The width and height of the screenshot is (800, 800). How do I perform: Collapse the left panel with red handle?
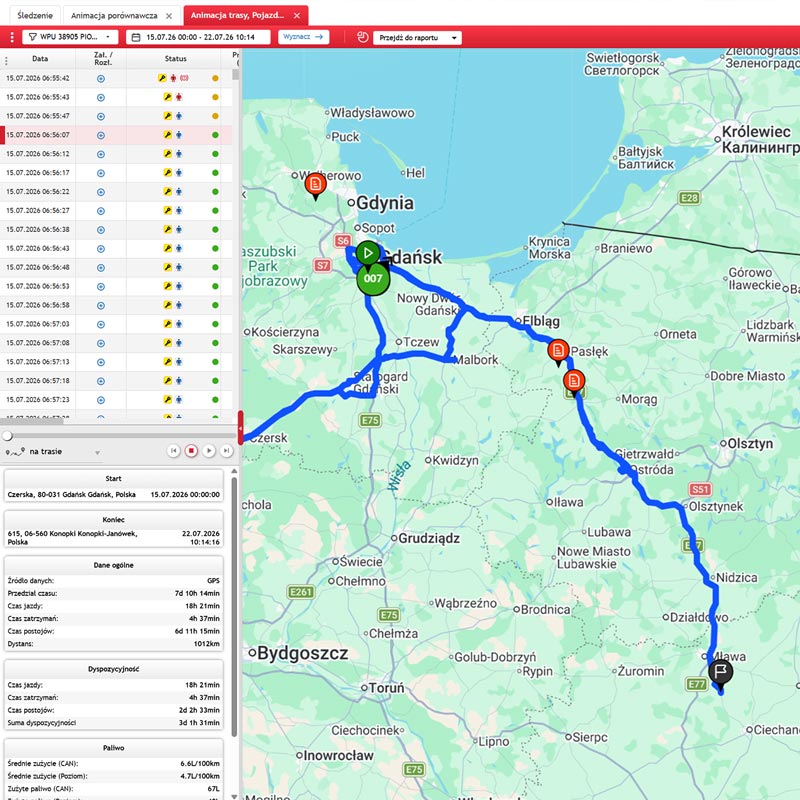(x=240, y=428)
